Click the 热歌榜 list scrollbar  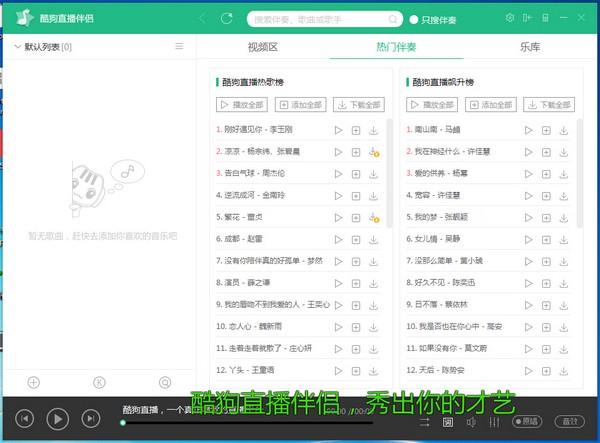(389, 173)
